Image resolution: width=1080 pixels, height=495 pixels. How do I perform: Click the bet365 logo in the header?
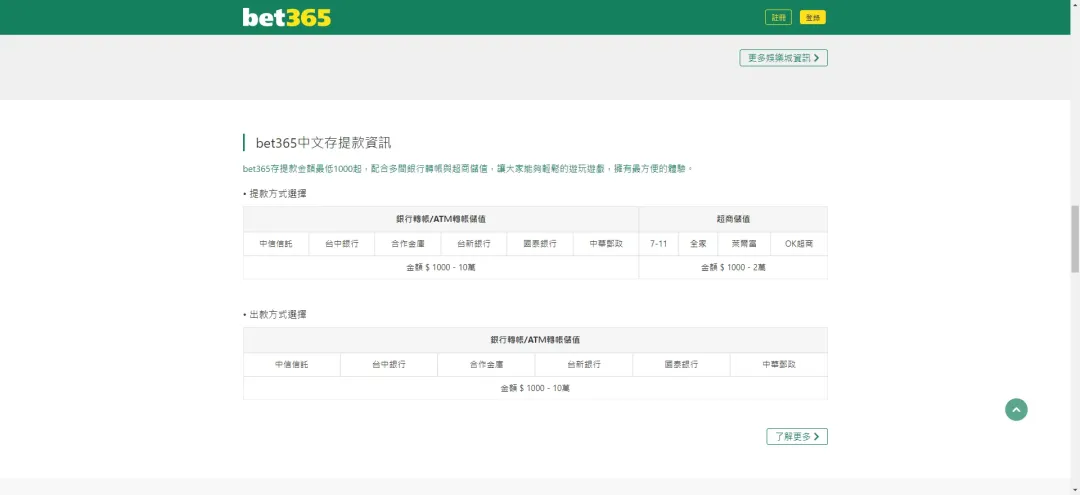point(286,17)
